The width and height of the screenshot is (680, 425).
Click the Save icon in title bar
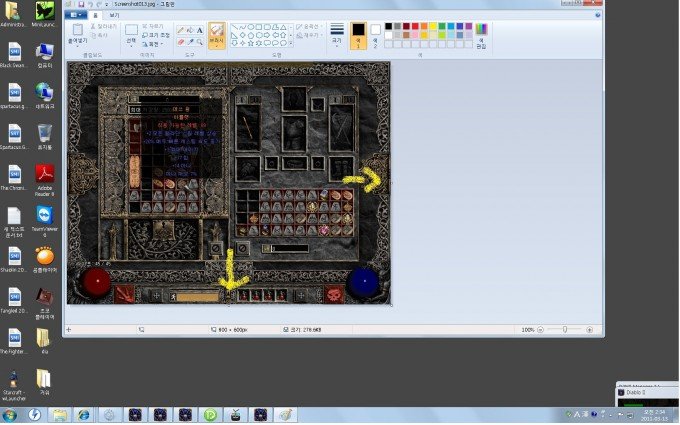(81, 4)
